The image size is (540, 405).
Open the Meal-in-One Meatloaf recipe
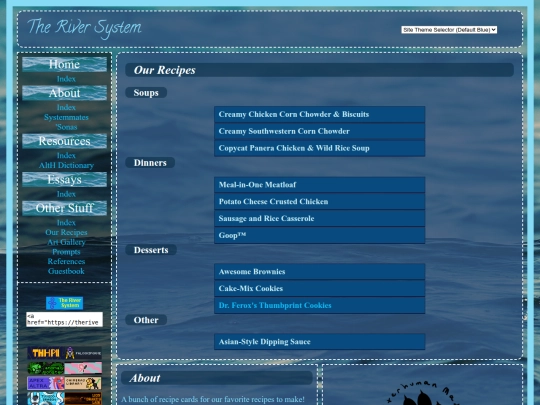pos(320,185)
